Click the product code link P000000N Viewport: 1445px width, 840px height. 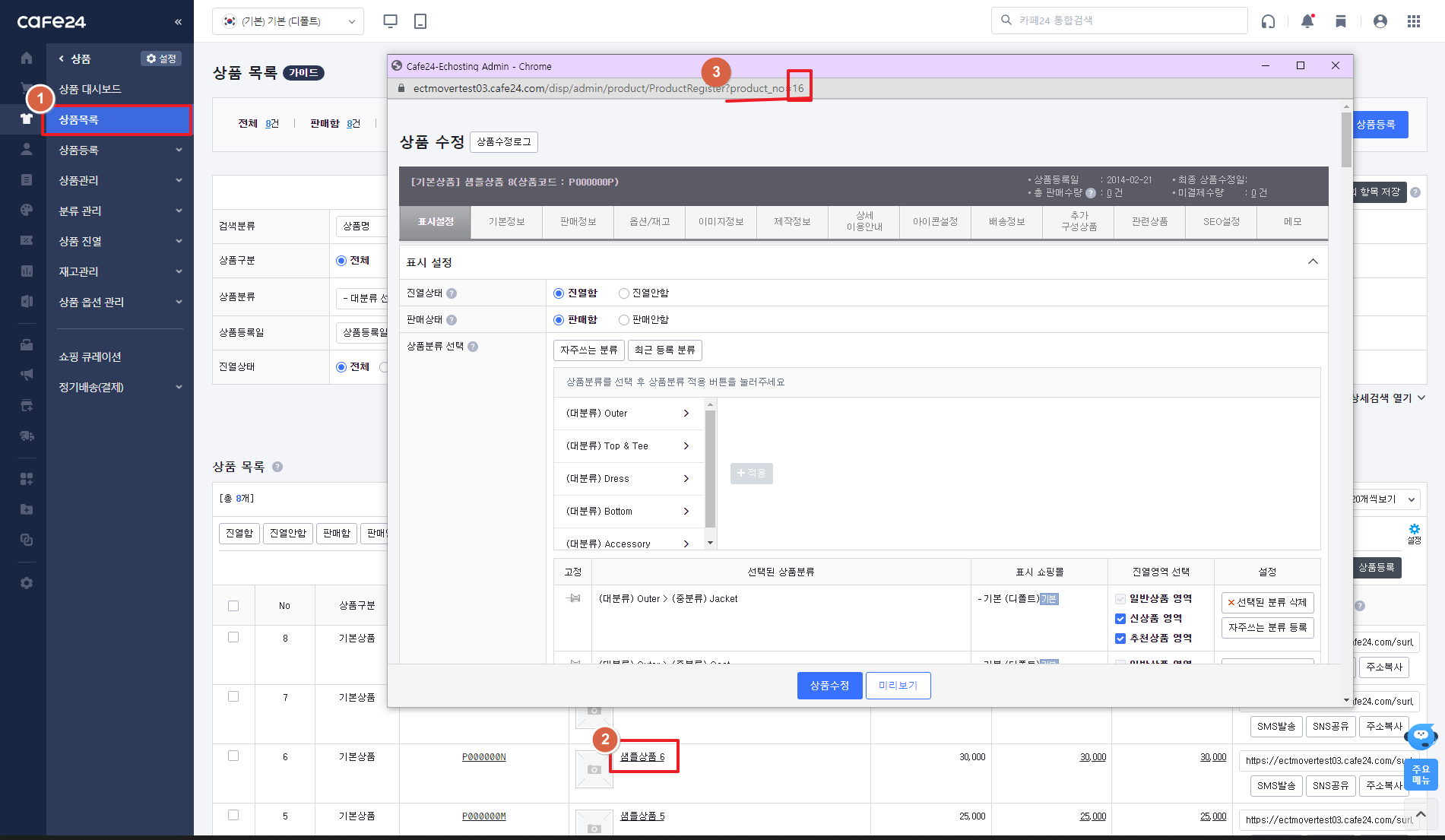483,757
